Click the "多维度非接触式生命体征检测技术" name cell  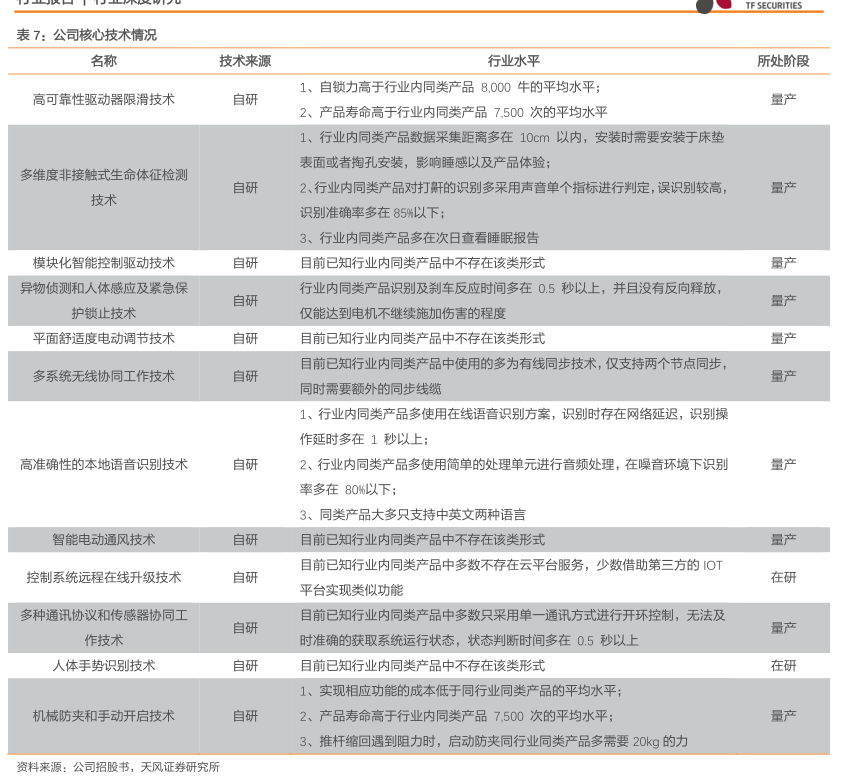(103, 187)
